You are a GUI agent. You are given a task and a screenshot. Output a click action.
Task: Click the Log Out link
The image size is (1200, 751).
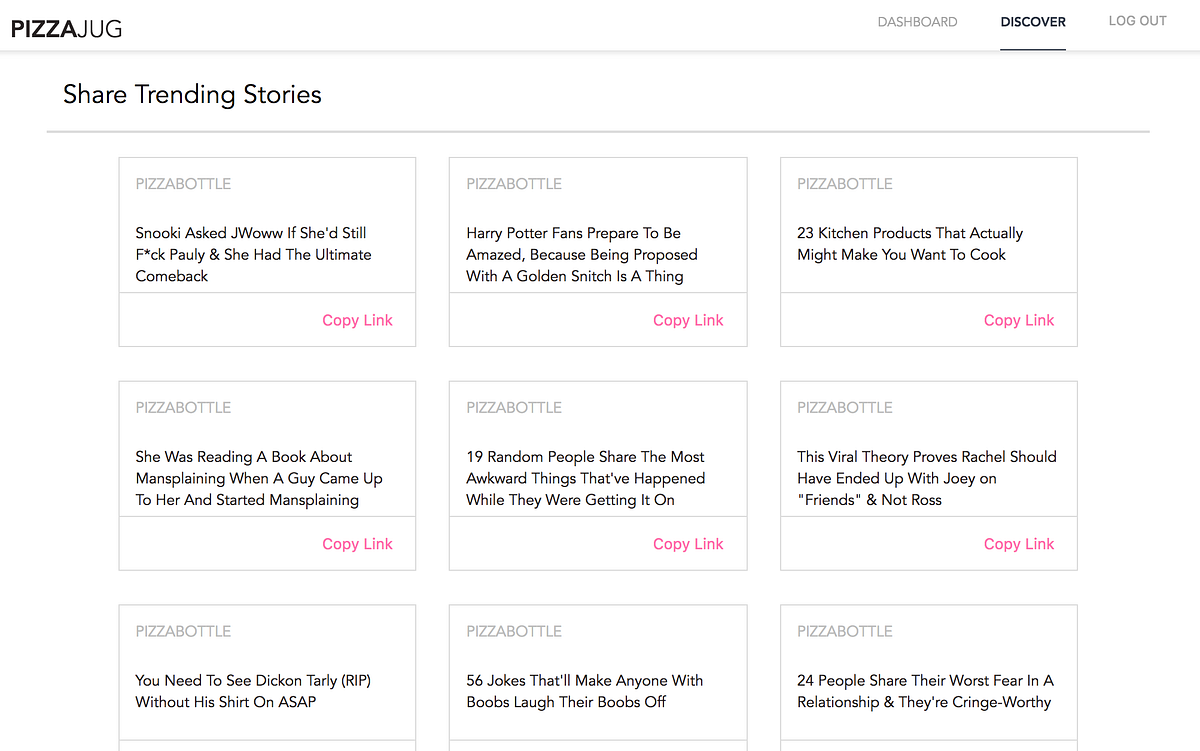coord(1137,21)
